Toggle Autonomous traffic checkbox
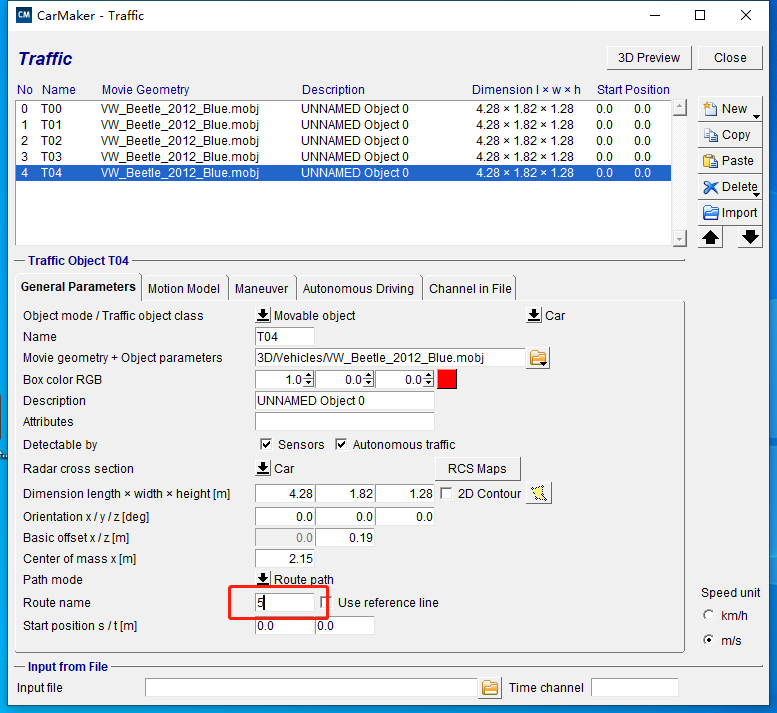 point(341,444)
